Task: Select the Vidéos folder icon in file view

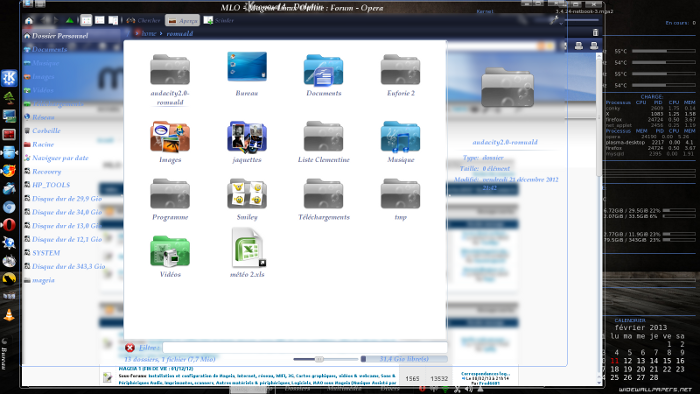Action: [170, 251]
